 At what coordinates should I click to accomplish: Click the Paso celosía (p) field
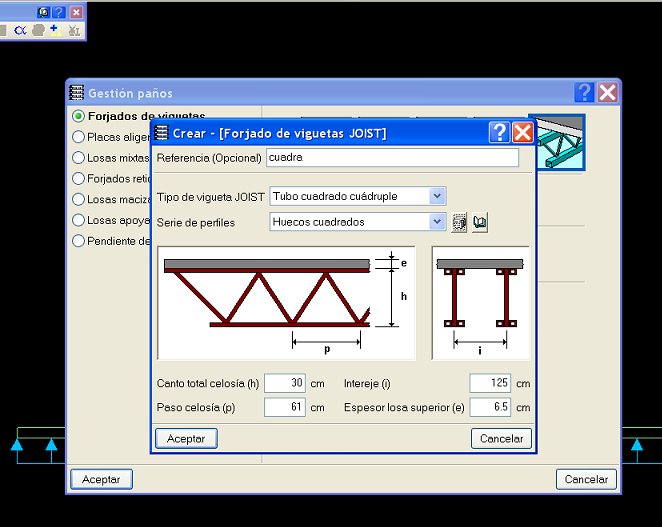click(285, 407)
